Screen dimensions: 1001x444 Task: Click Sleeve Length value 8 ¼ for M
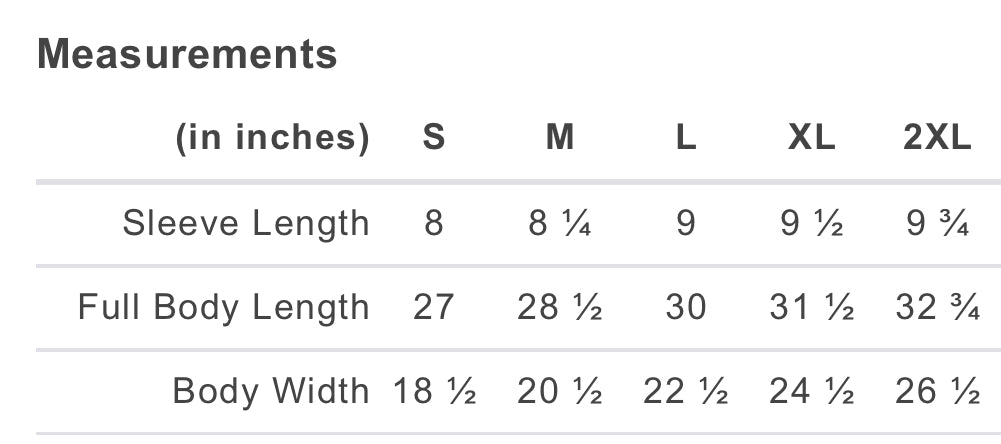tap(560, 223)
